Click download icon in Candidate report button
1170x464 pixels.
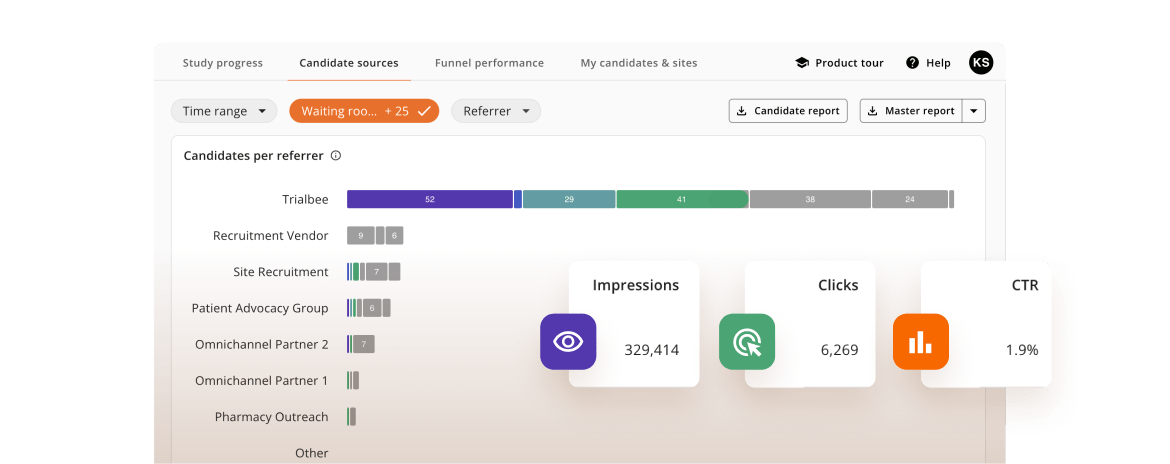742,111
